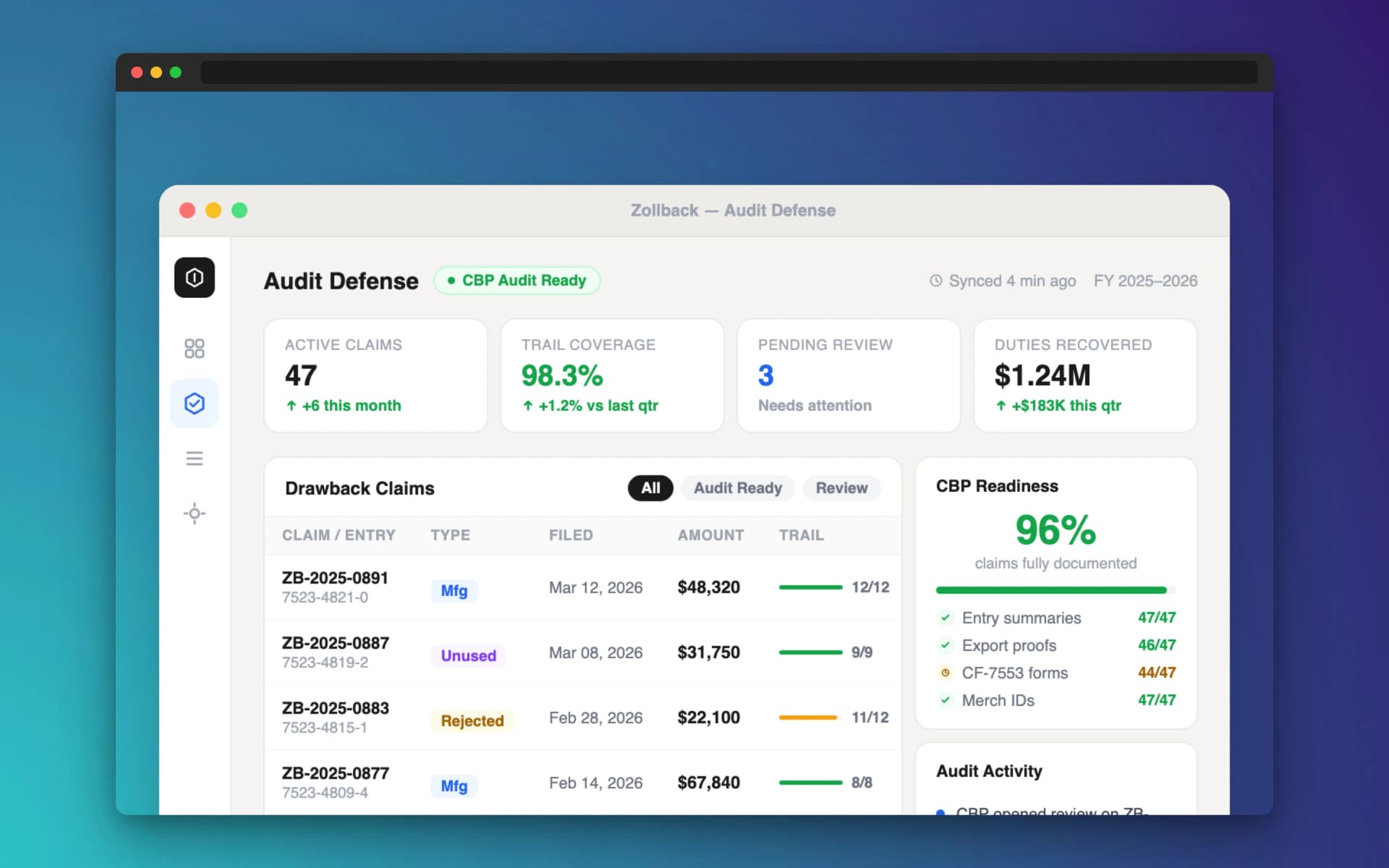Viewport: 1389px width, 868px height.
Task: Click the crosshair target sidebar icon
Action: 194,514
